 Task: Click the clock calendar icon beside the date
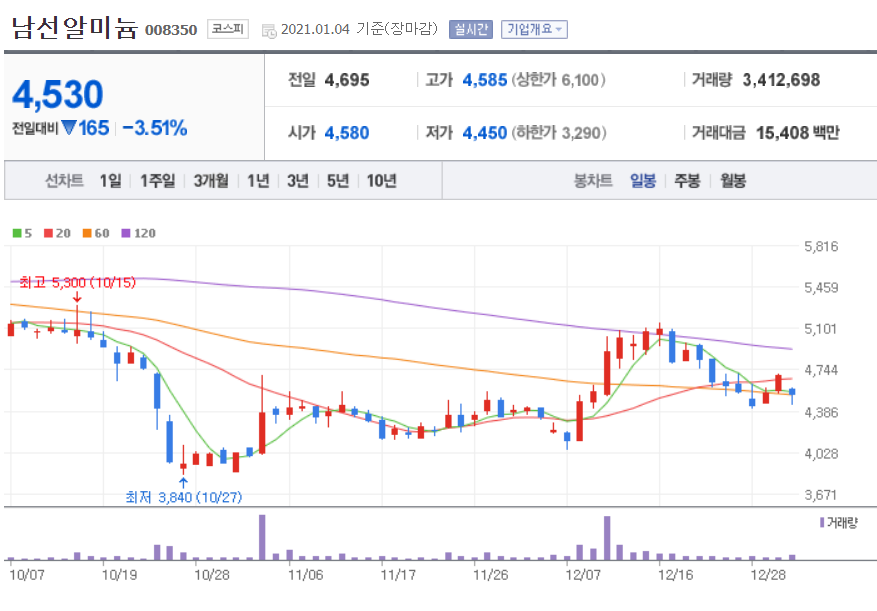(x=268, y=30)
